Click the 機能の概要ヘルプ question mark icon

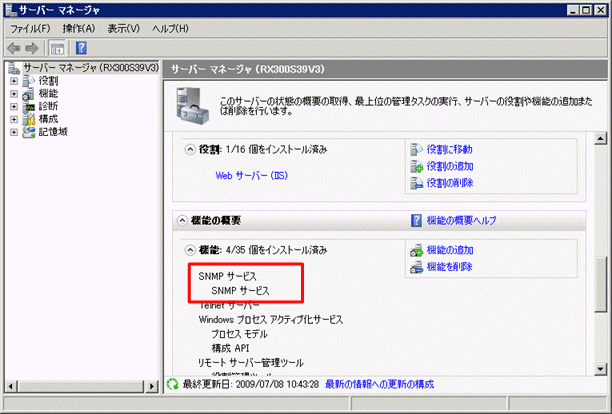416,220
